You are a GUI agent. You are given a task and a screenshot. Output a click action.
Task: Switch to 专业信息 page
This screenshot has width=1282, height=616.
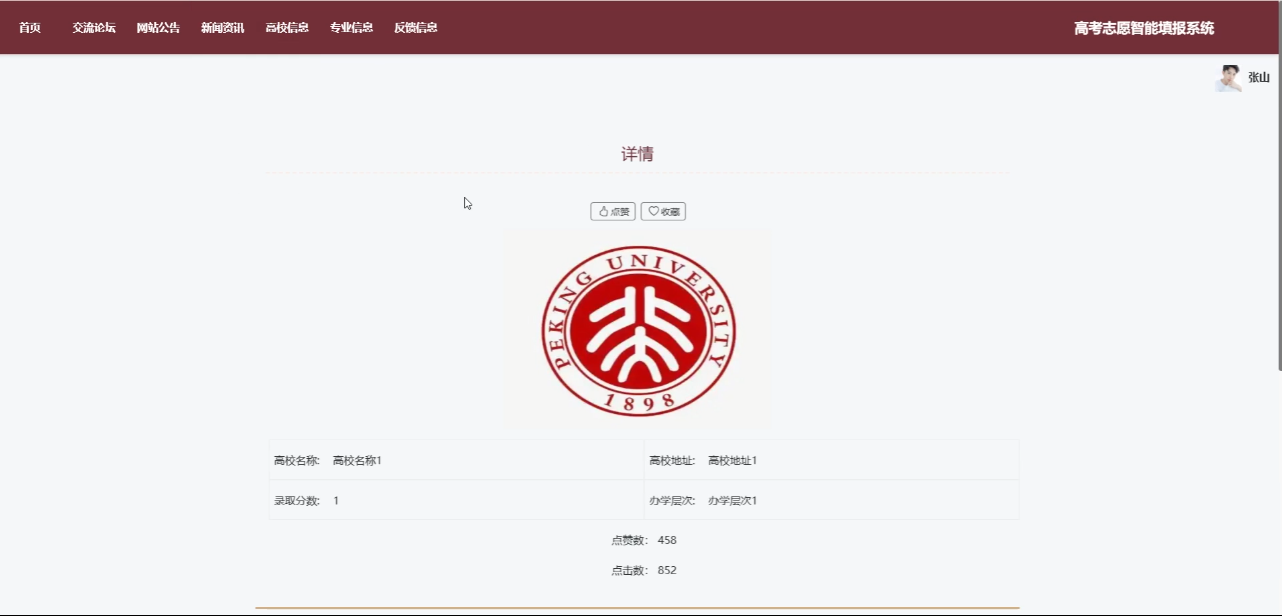pyautogui.click(x=351, y=28)
